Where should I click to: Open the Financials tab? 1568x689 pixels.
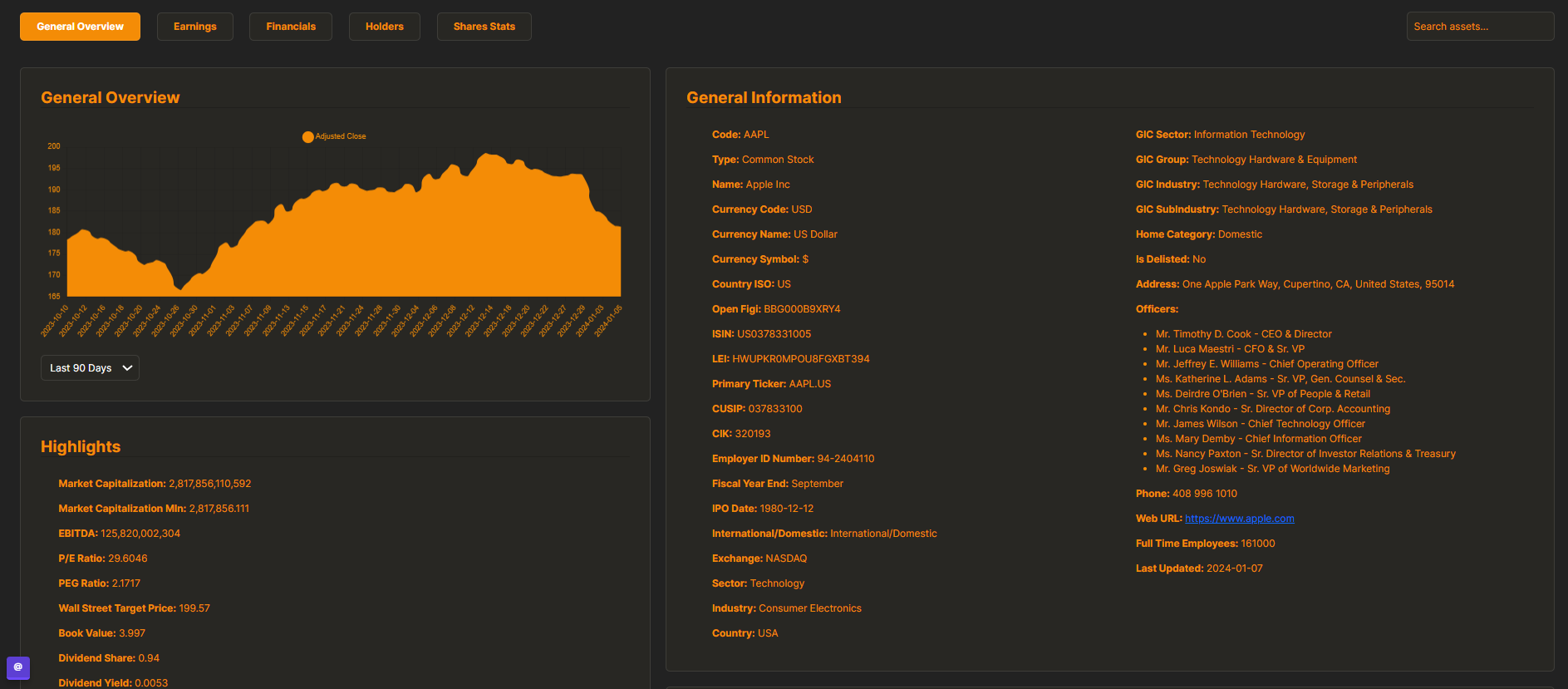(291, 27)
